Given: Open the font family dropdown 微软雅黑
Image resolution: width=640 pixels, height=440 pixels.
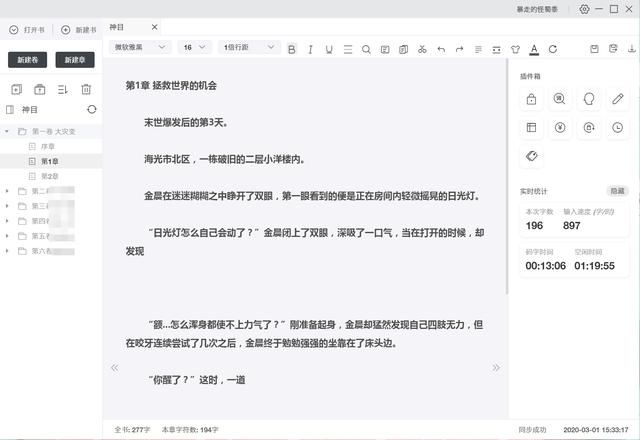Looking at the screenshot, I should pyautogui.click(x=139, y=47).
